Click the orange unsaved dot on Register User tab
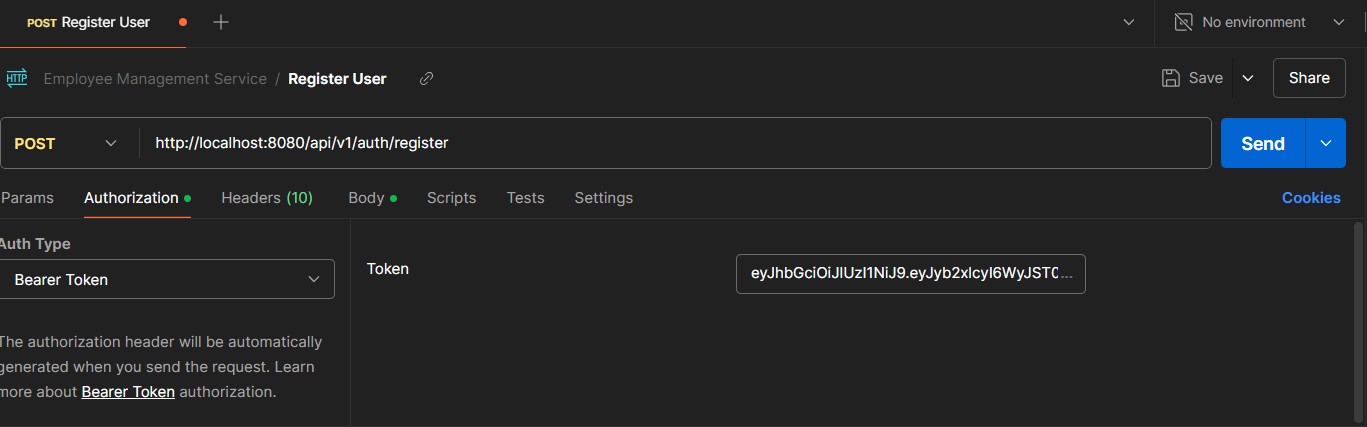This screenshot has height=427, width=1367. (x=182, y=22)
